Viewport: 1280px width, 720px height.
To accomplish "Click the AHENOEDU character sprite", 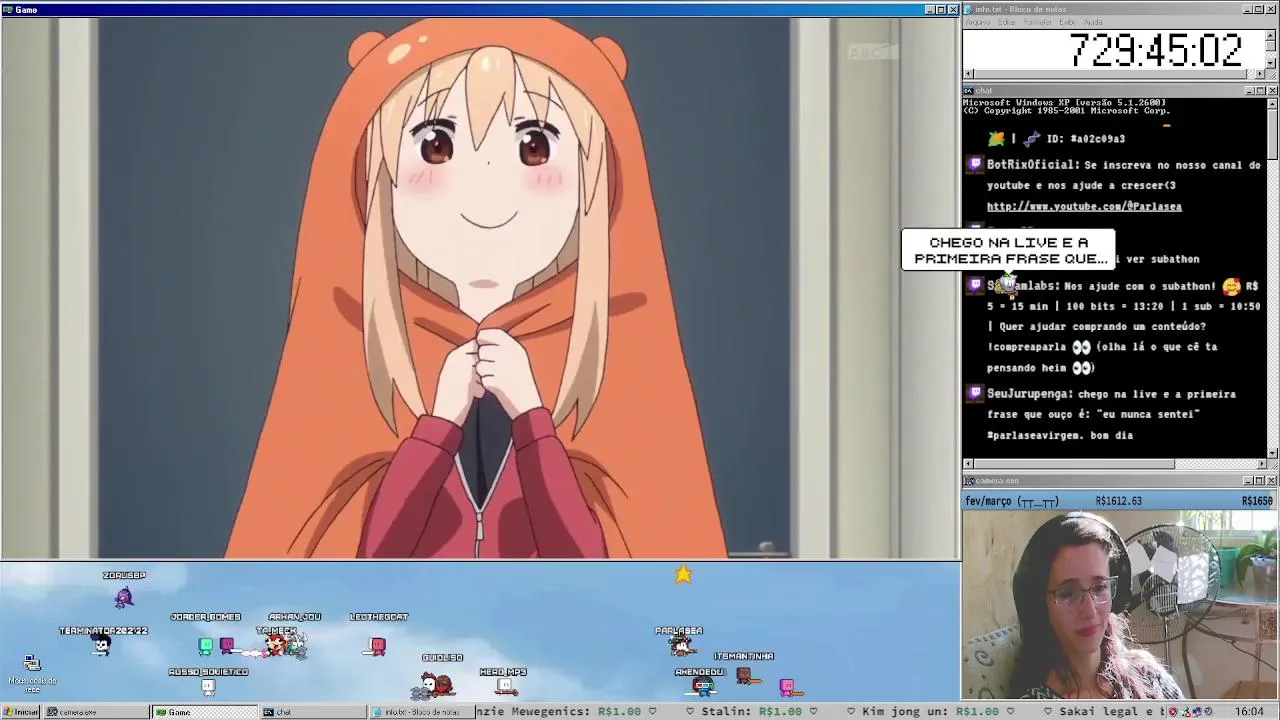I will [x=703, y=686].
